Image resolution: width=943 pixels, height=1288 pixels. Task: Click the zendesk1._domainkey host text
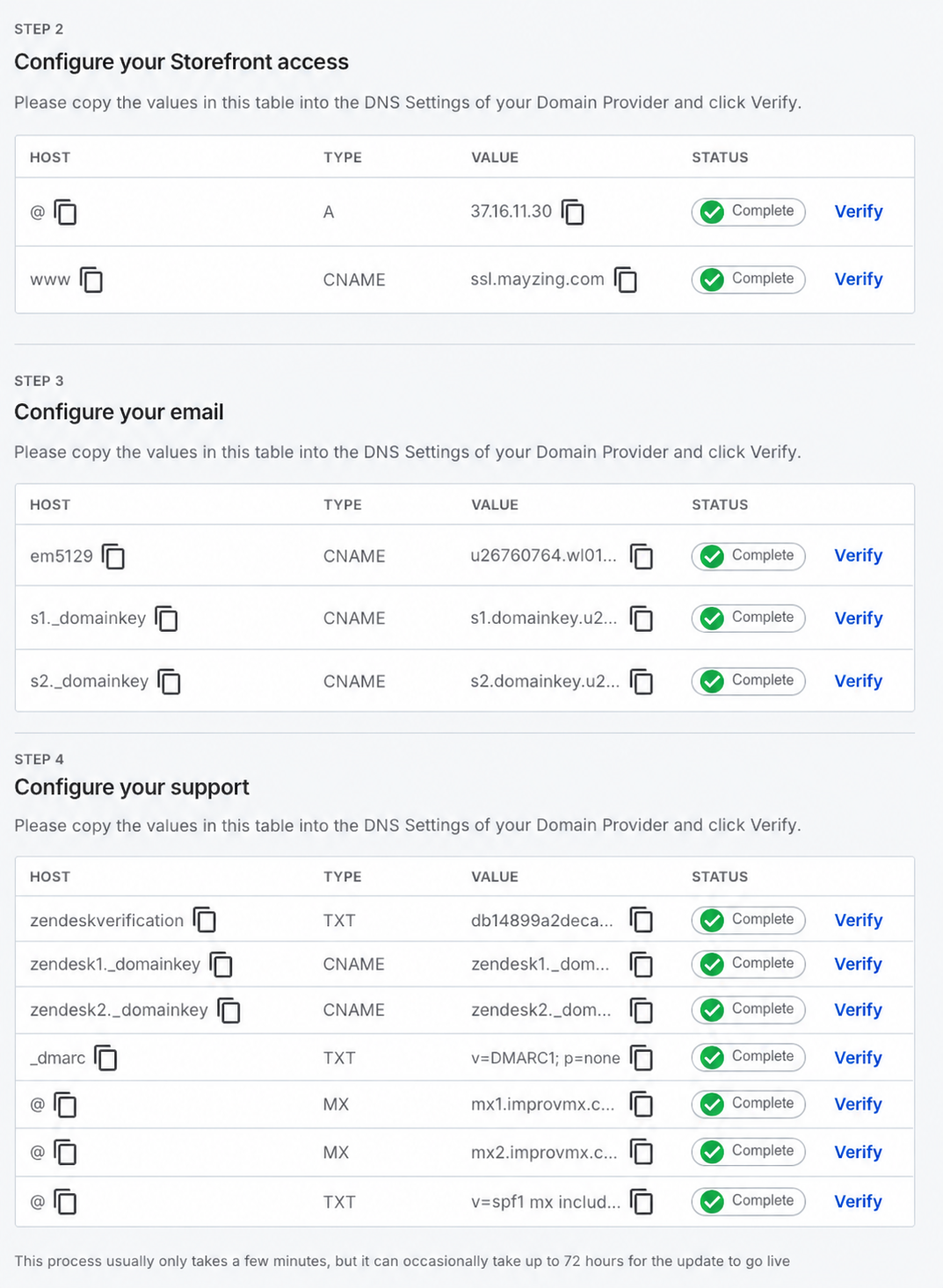pyautogui.click(x=115, y=965)
